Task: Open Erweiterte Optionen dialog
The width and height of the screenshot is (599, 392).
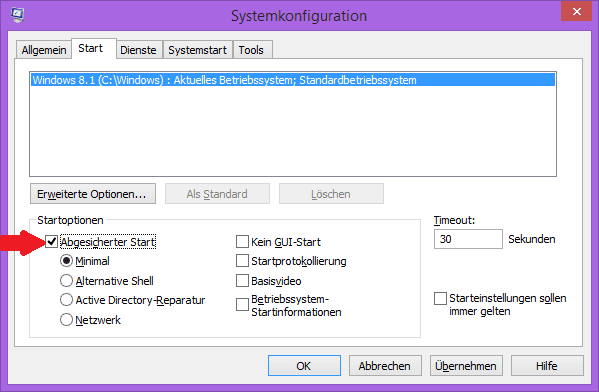Action: point(93,194)
